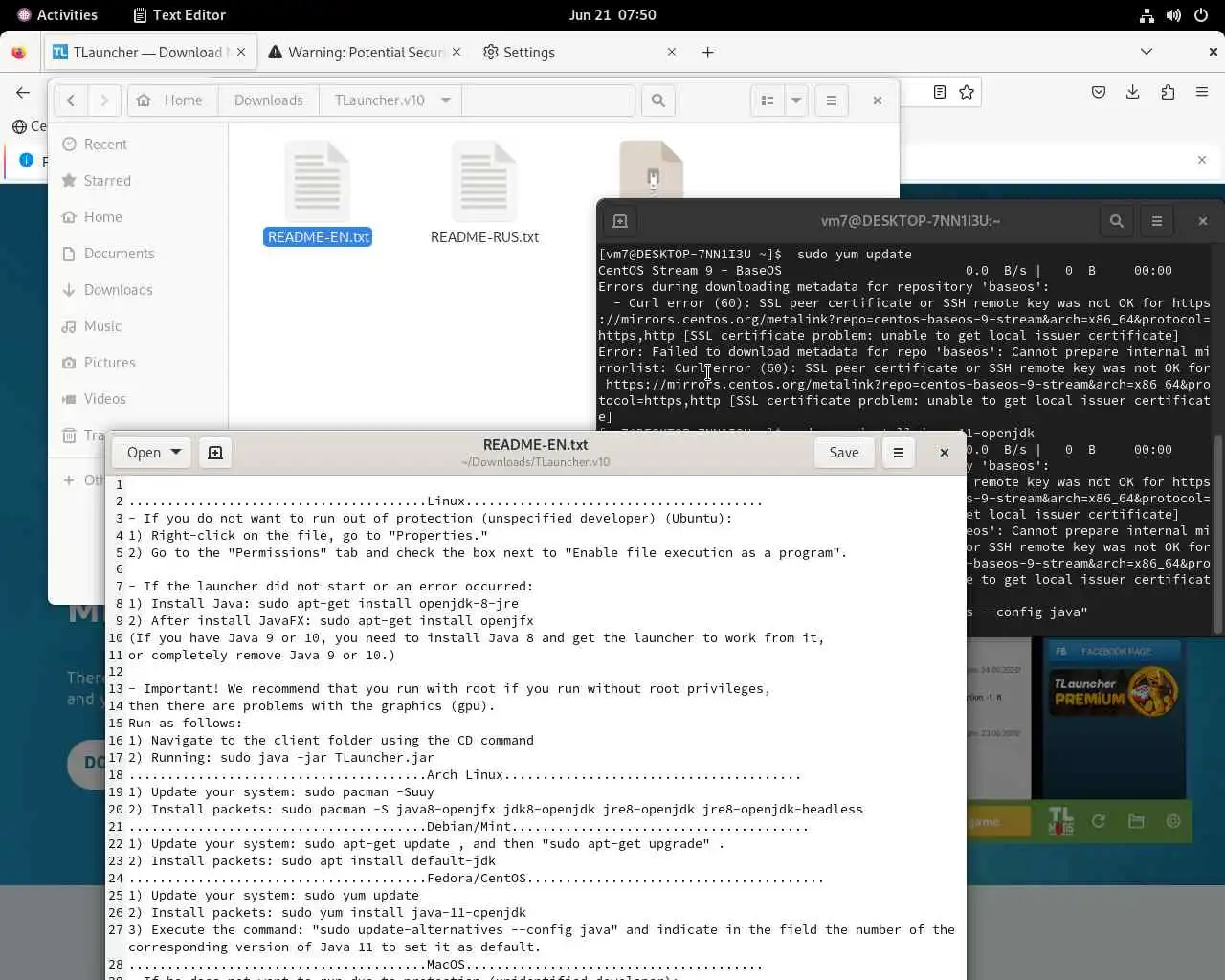Select the archive file icon in Files
This screenshot has height=980, width=1225.
point(652,169)
